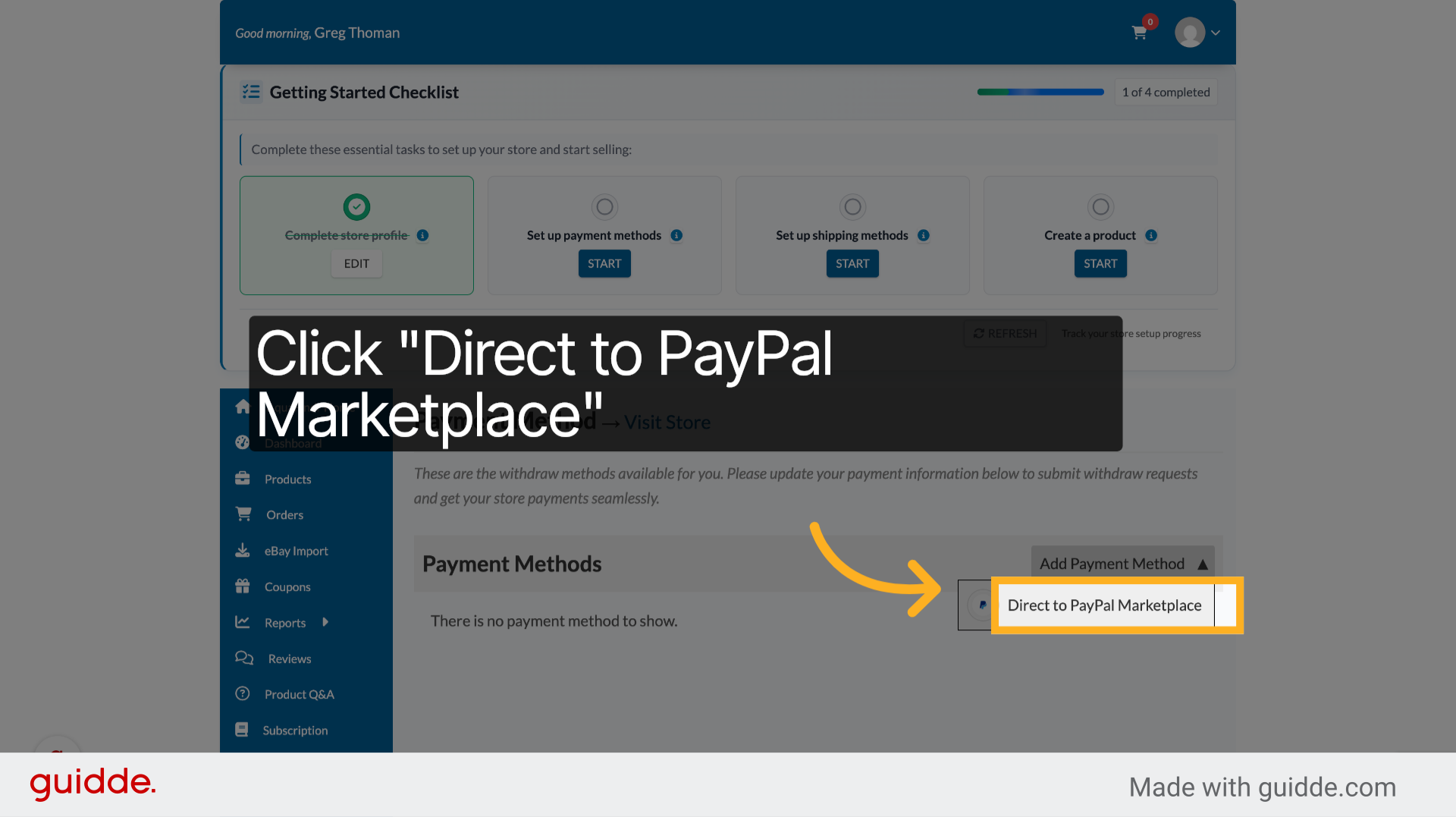Click the green completed checkmark for store profile
Viewport: 1456px width, 817px height.
coord(356,206)
